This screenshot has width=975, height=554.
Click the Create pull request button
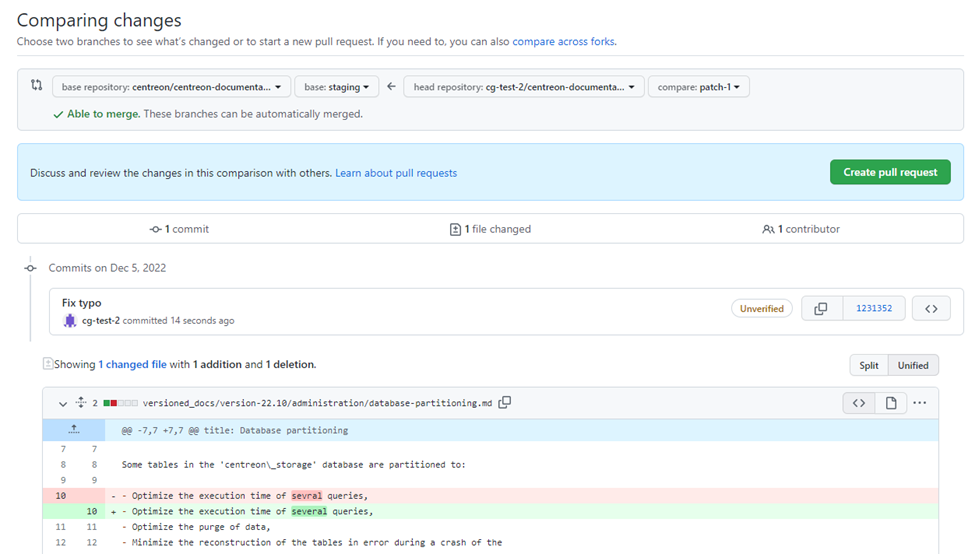[x=889, y=172]
